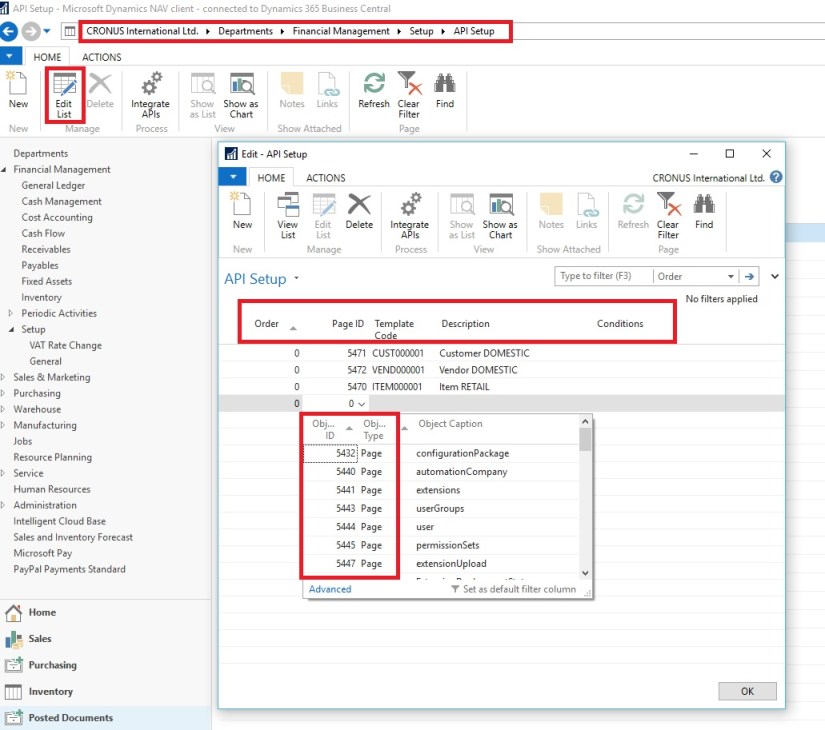Click Links in Edit dialog ribbon
This screenshot has width=825, height=730.
586,211
